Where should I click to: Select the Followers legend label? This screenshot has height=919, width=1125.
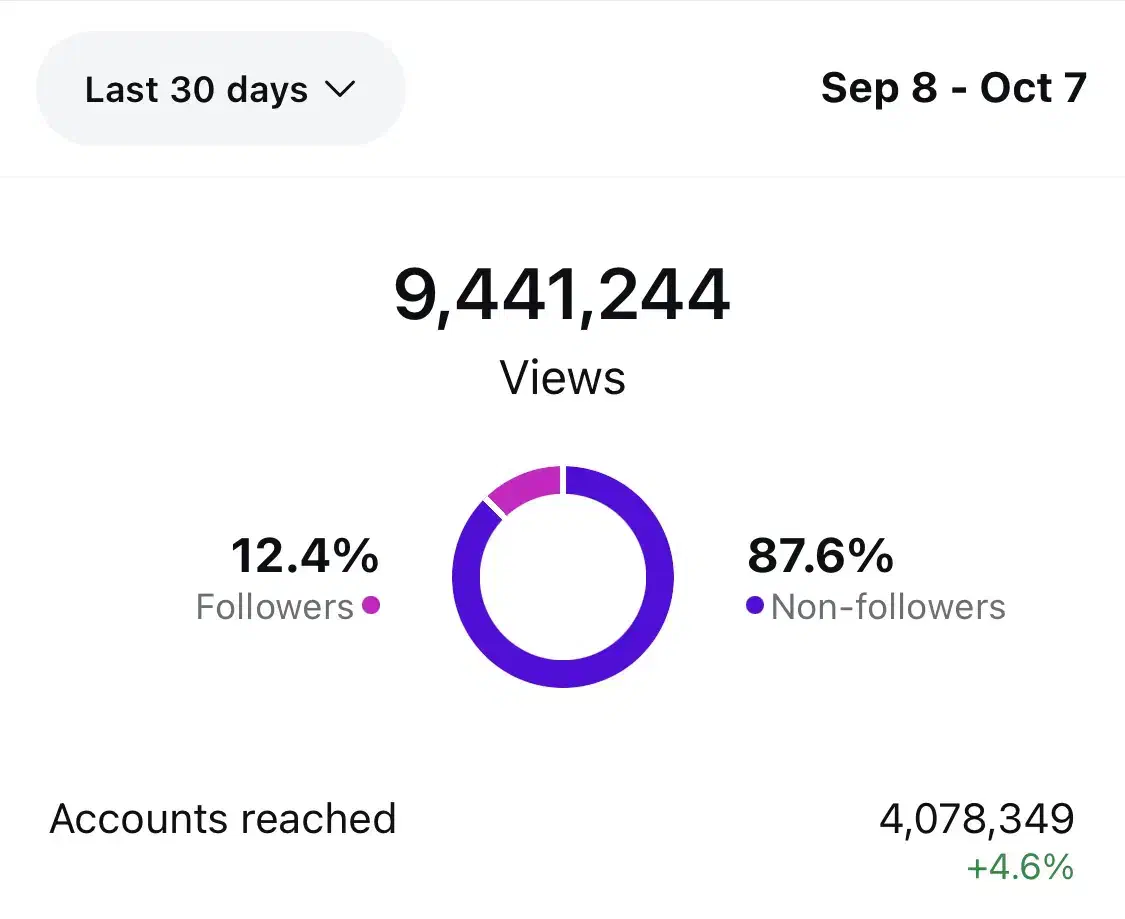[x=275, y=607]
